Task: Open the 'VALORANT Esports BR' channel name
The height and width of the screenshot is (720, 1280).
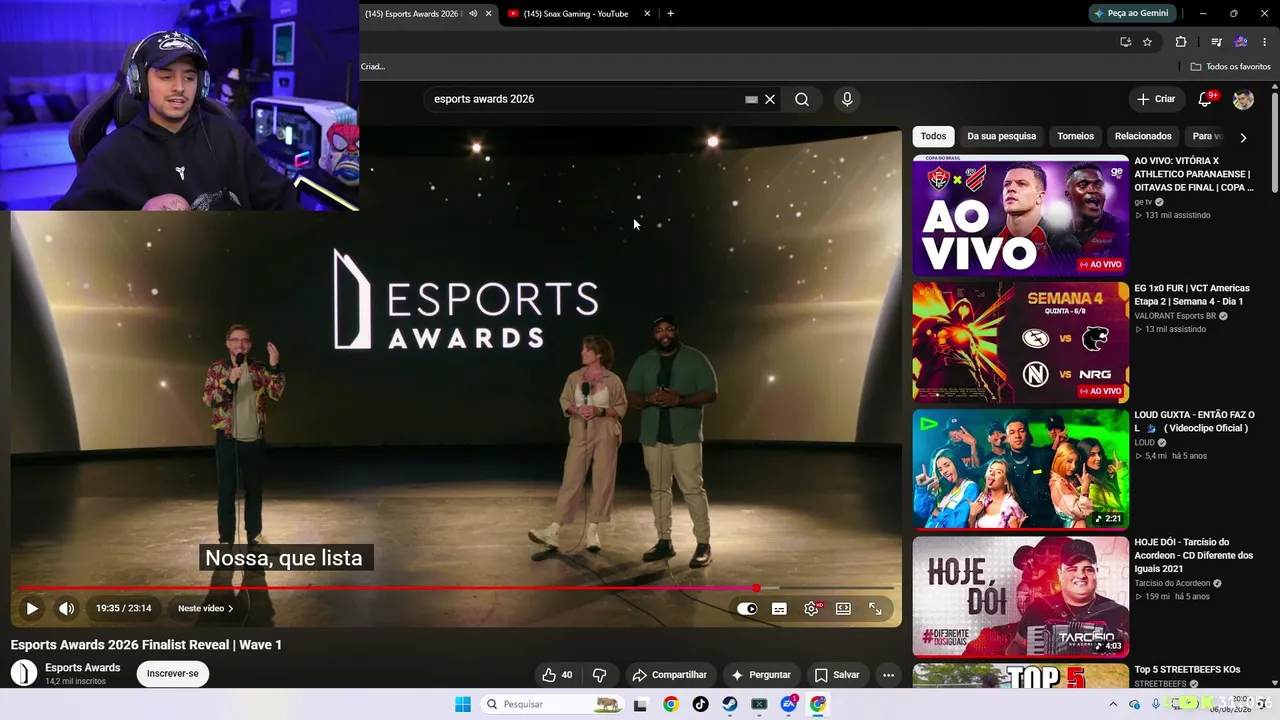Action: 1175,316
